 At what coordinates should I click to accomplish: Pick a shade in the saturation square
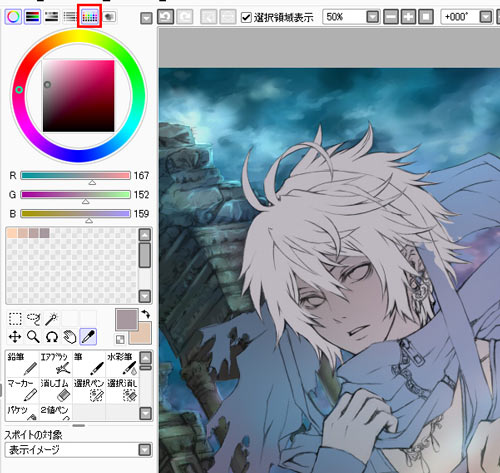[x=79, y=96]
